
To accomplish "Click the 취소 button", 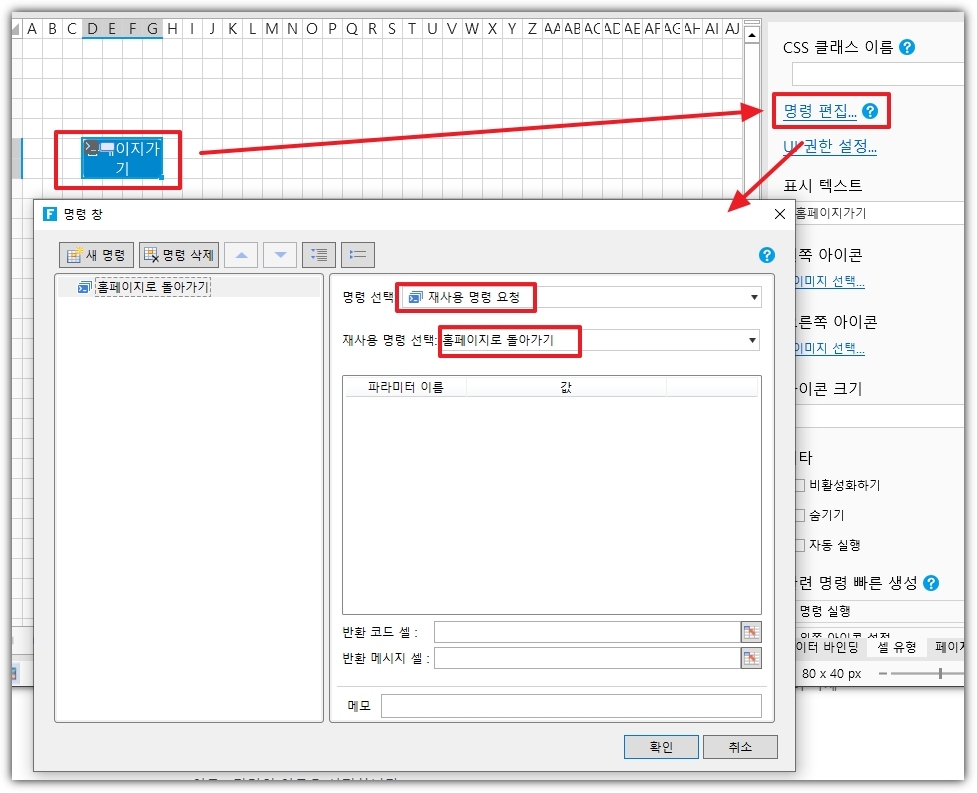I will 739,747.
